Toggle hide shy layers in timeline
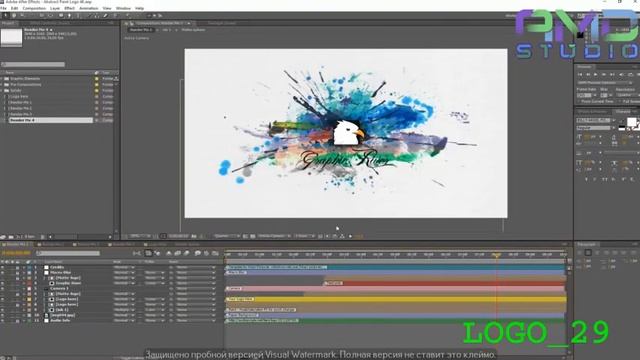 pyautogui.click(x=169, y=253)
